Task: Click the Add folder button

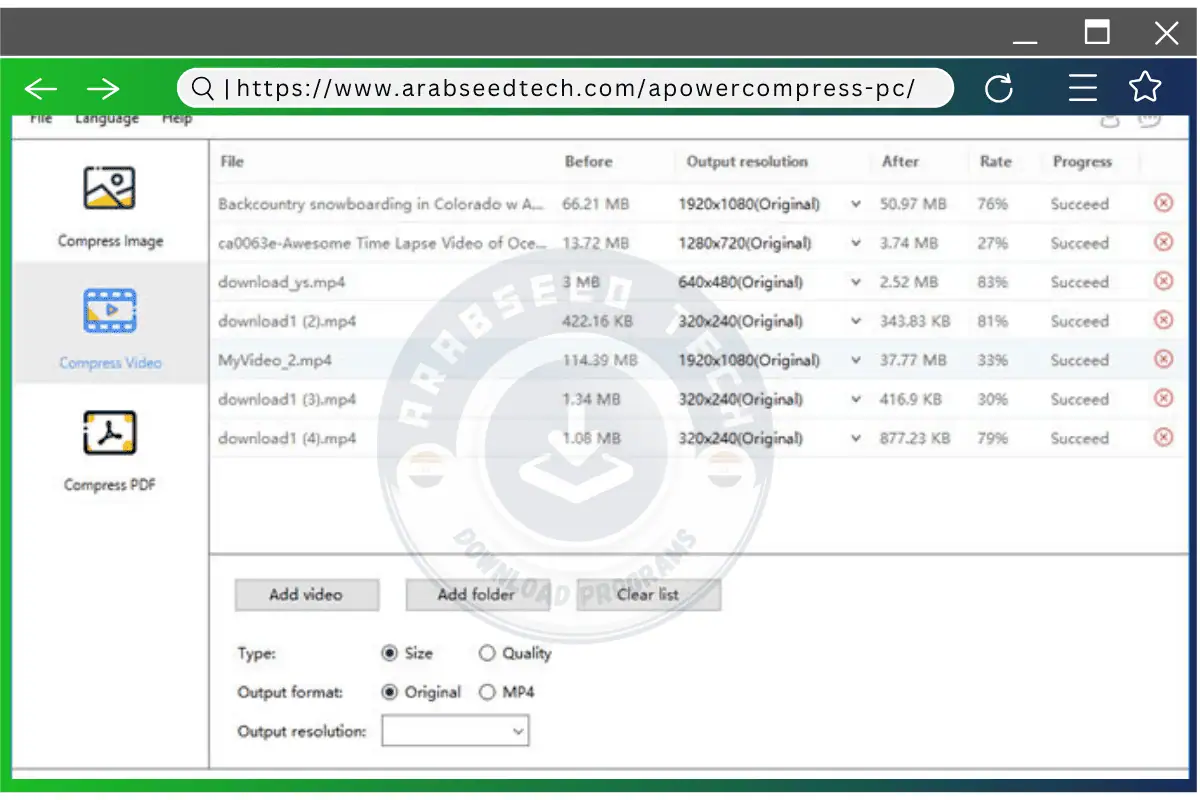Action: tap(477, 594)
